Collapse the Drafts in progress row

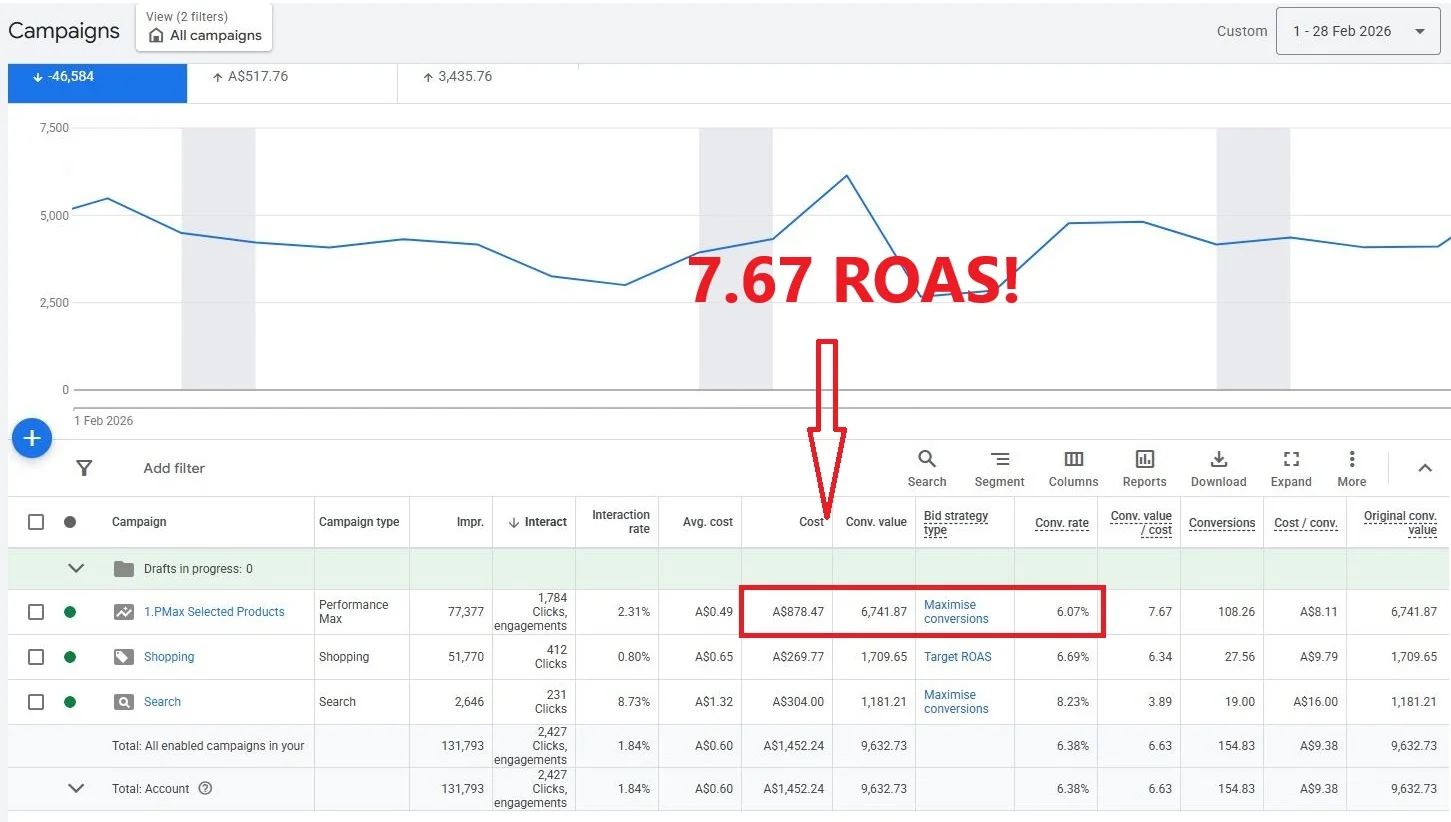76,567
